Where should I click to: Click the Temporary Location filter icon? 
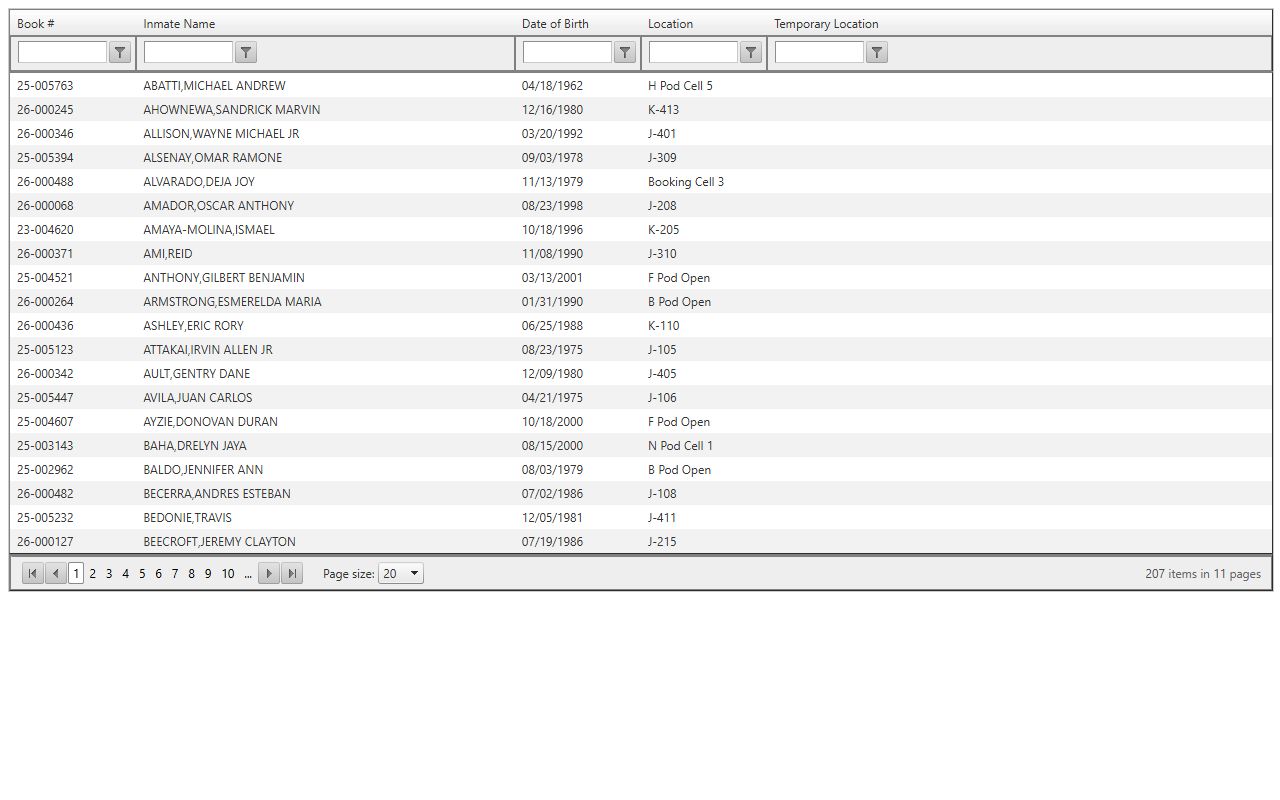click(x=877, y=53)
